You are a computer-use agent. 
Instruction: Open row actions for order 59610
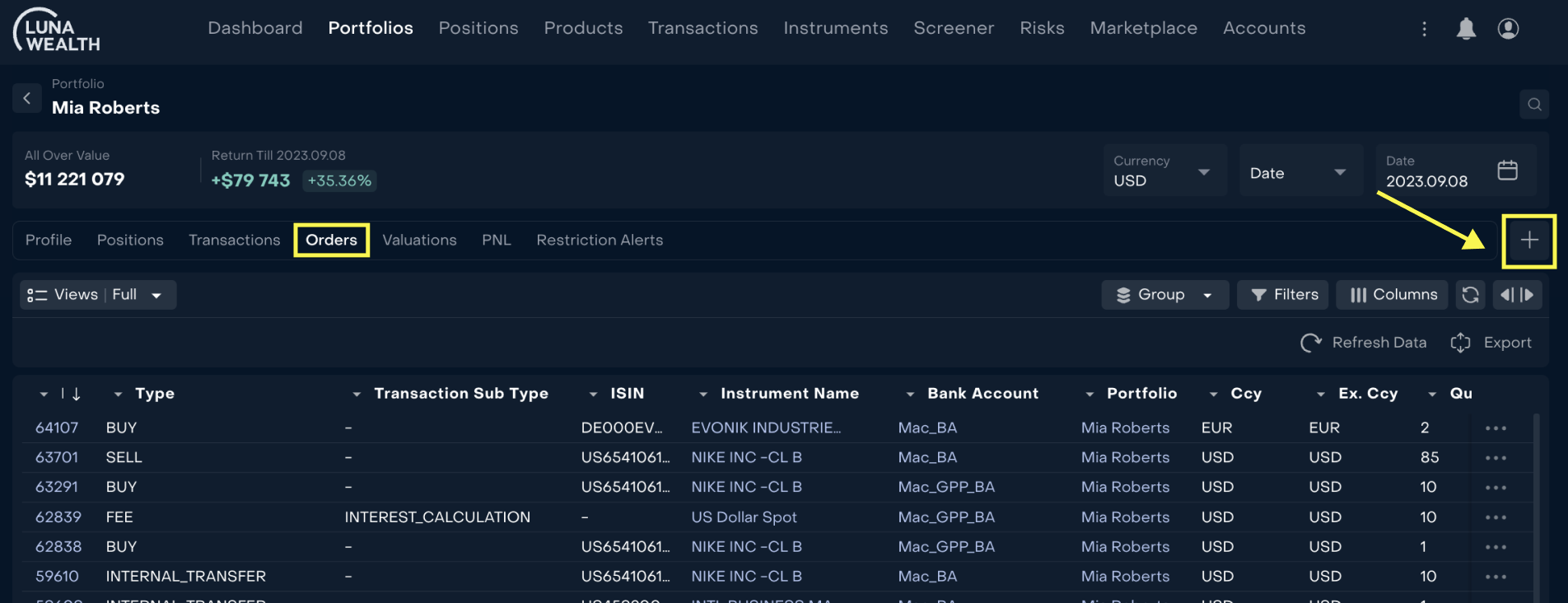[1496, 577]
